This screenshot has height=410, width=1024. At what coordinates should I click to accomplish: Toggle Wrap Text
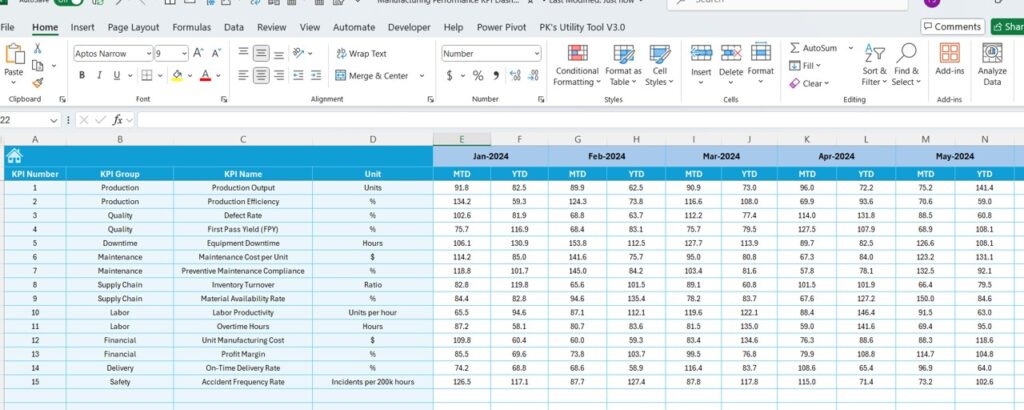(x=361, y=54)
